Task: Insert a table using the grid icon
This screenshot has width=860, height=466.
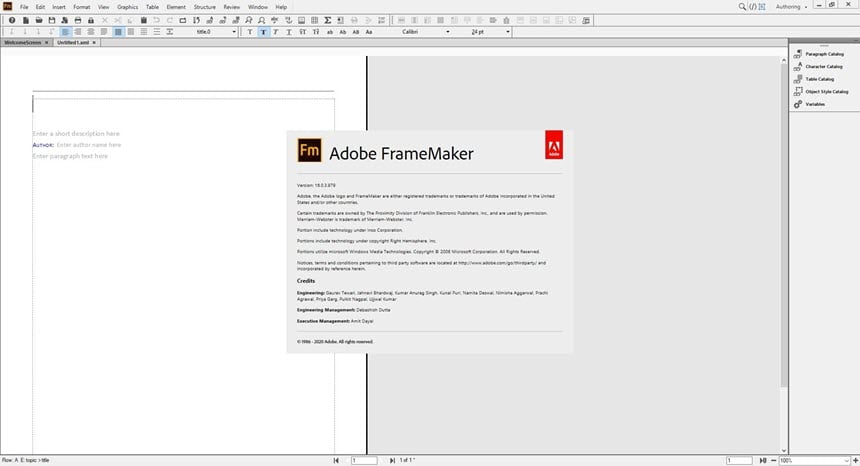Action: (314, 20)
